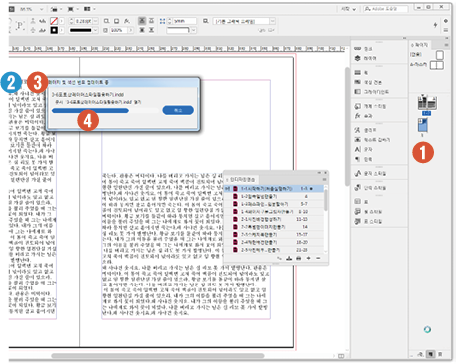
Task: Click the opacity 100% input field
Action: (118, 30)
